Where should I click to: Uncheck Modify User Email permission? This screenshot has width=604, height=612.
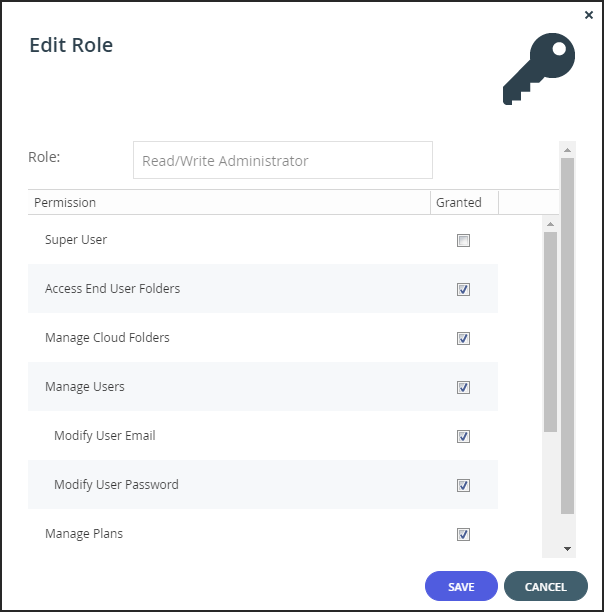pyautogui.click(x=463, y=436)
